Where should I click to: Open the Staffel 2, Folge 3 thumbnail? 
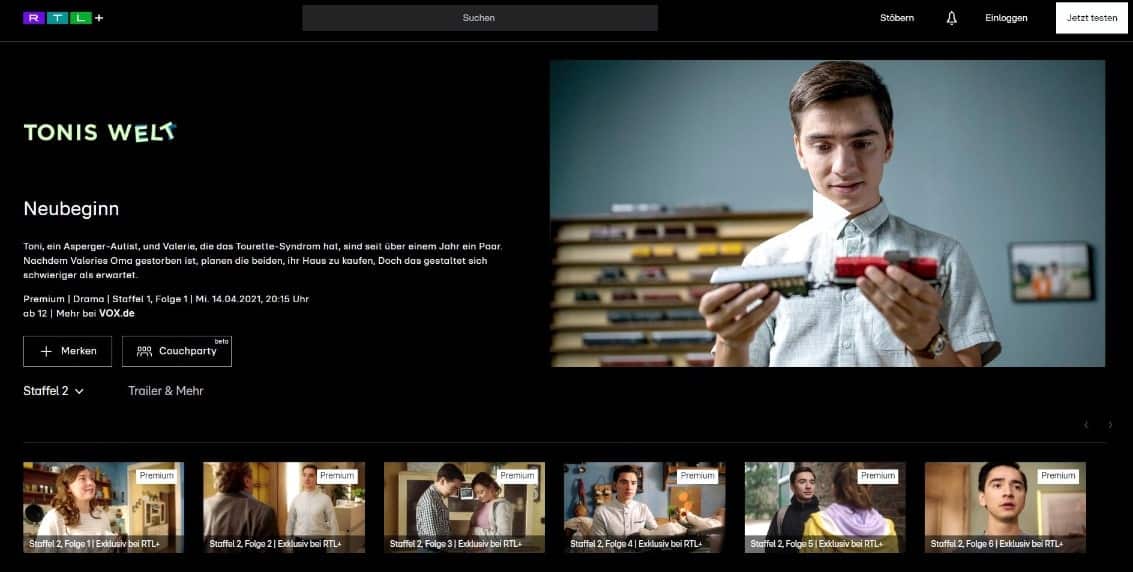[x=464, y=508]
